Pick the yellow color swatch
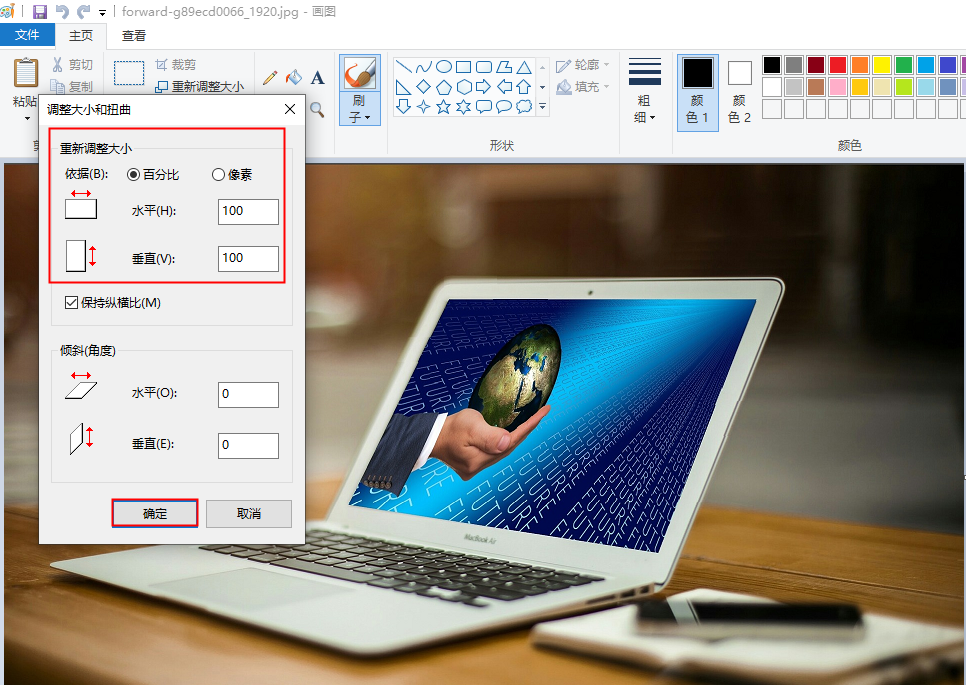This screenshot has height=685, width=966. [882, 65]
